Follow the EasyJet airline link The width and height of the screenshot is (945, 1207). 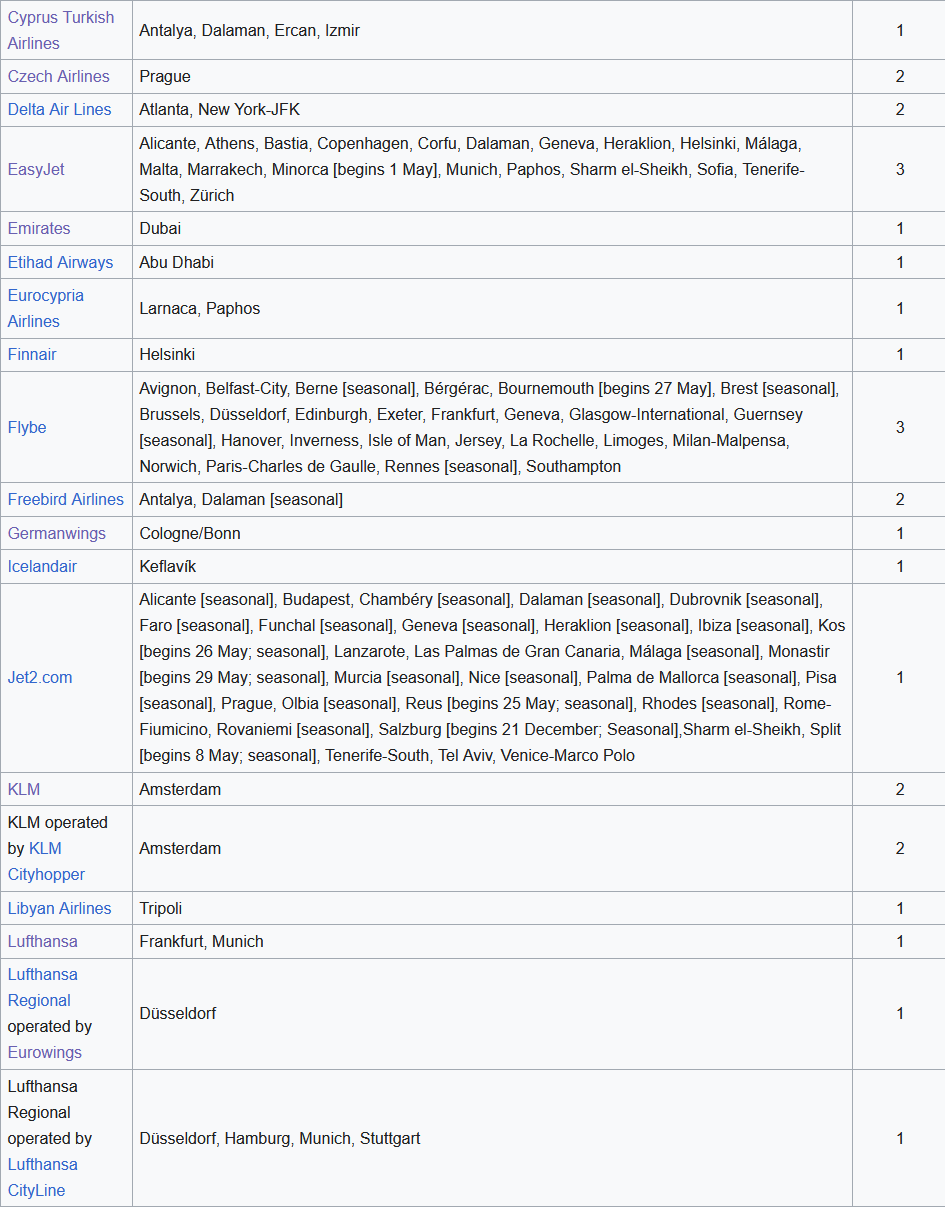tap(36, 169)
